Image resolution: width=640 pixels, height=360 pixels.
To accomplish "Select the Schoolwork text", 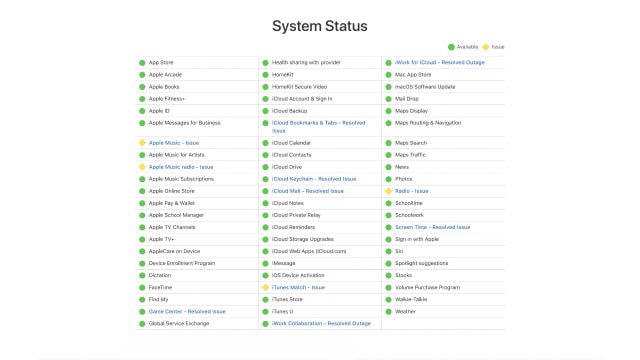I will point(409,215).
